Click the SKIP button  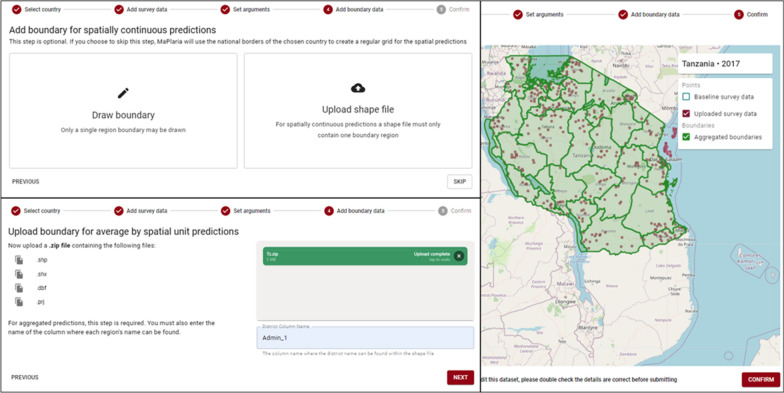[460, 182]
